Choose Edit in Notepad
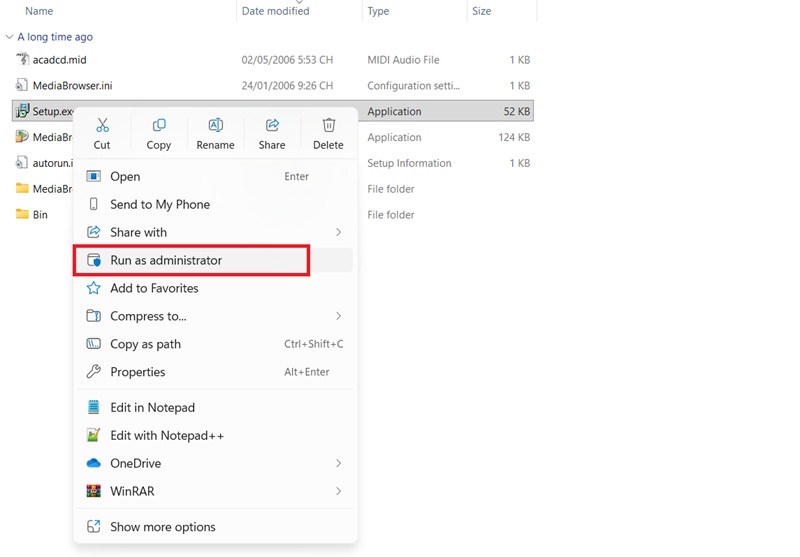The image size is (800, 557). point(214,407)
